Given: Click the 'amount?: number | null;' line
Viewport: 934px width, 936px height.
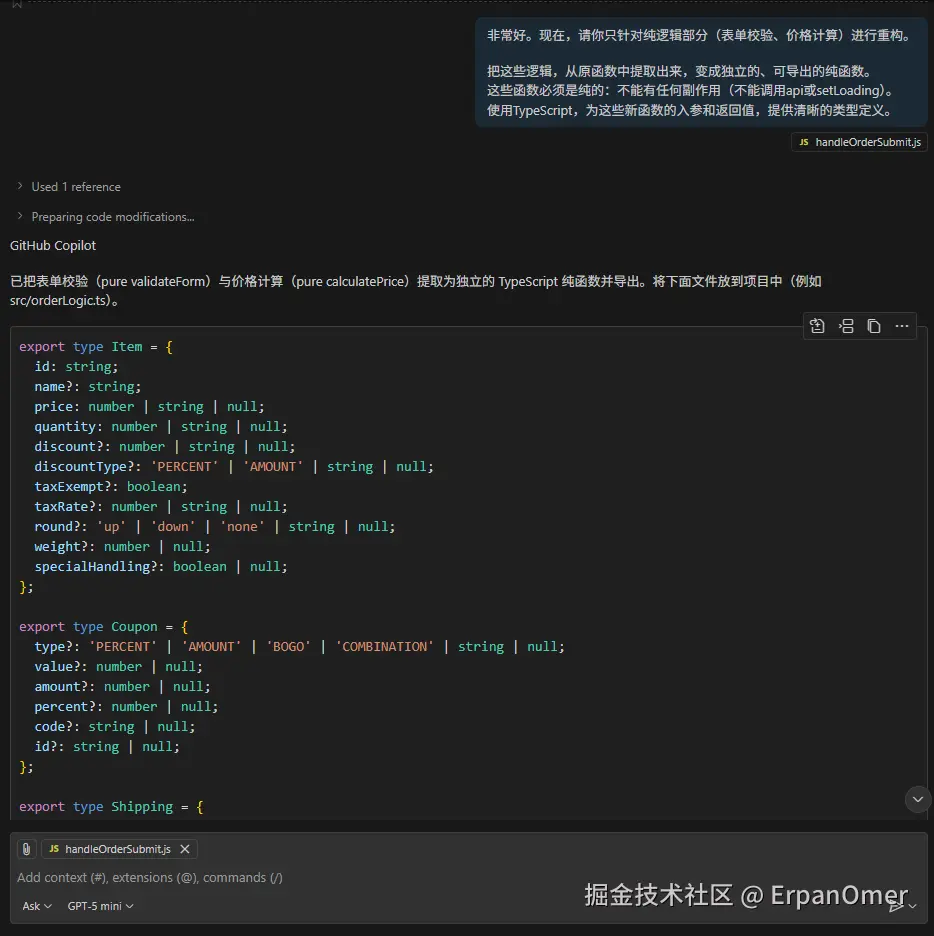Looking at the screenshot, I should tap(122, 686).
